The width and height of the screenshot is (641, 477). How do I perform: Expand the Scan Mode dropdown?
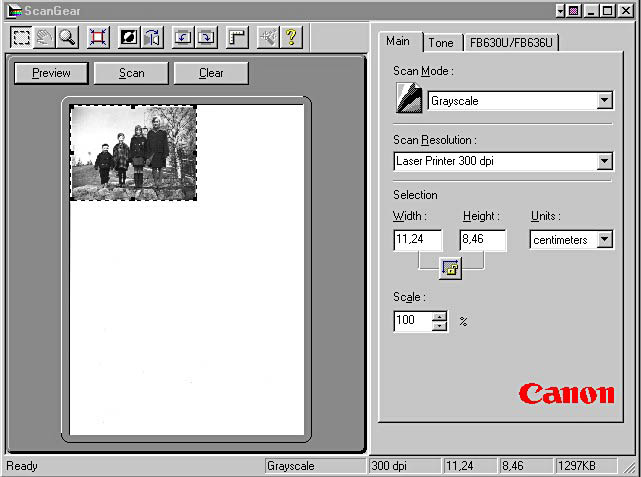click(x=604, y=101)
